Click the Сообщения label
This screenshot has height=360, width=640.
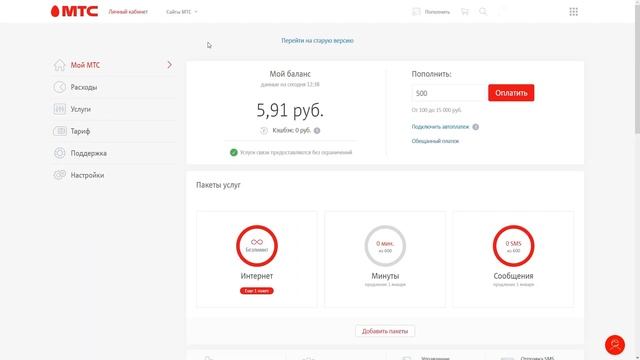click(x=513, y=276)
